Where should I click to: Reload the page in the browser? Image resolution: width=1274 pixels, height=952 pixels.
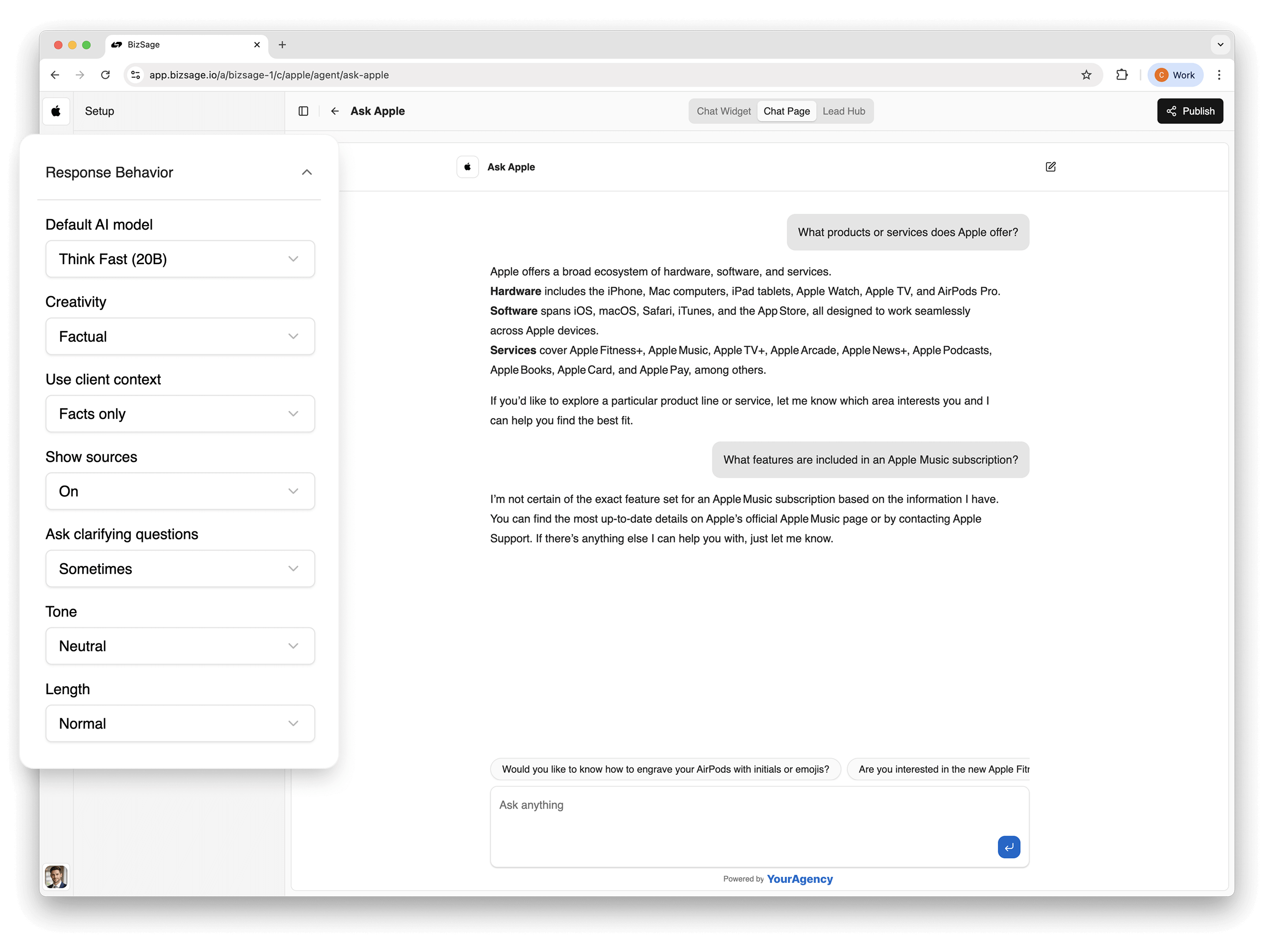(106, 75)
